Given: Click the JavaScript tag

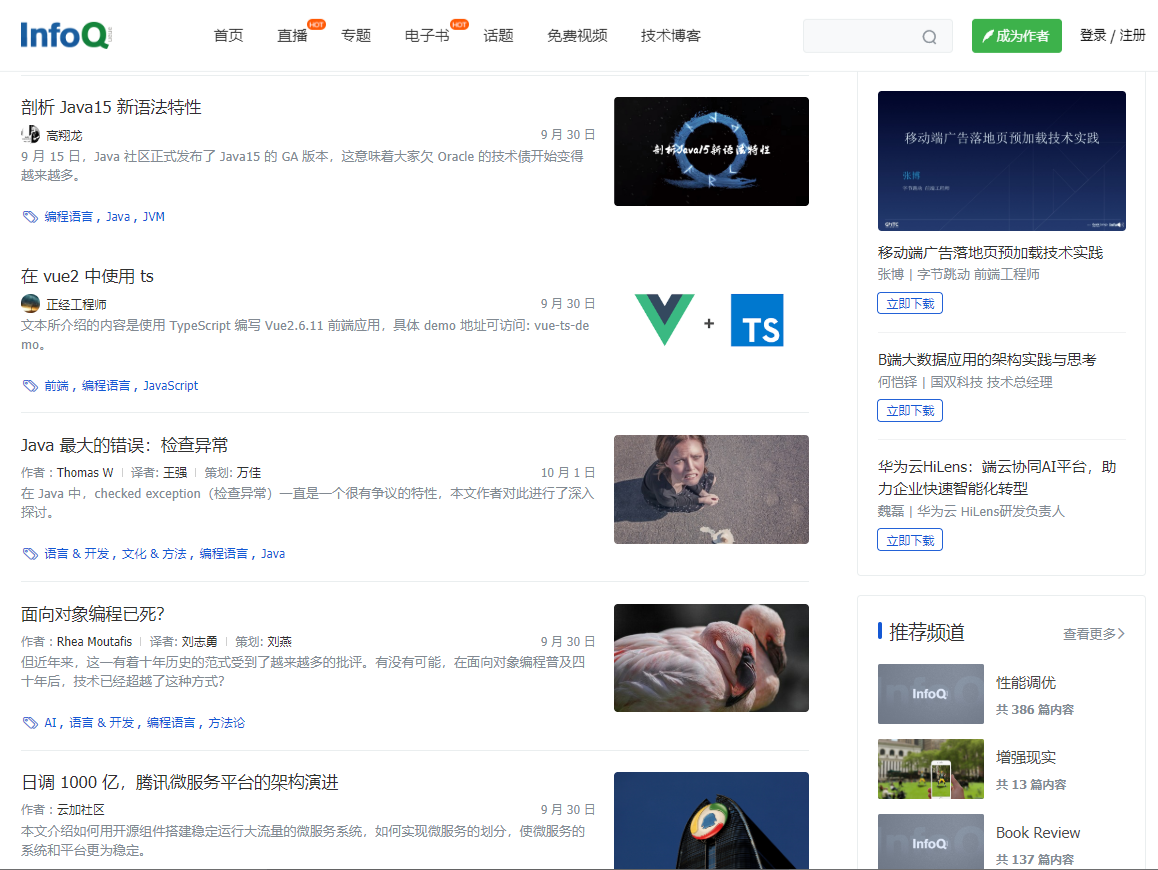Looking at the screenshot, I should (171, 386).
